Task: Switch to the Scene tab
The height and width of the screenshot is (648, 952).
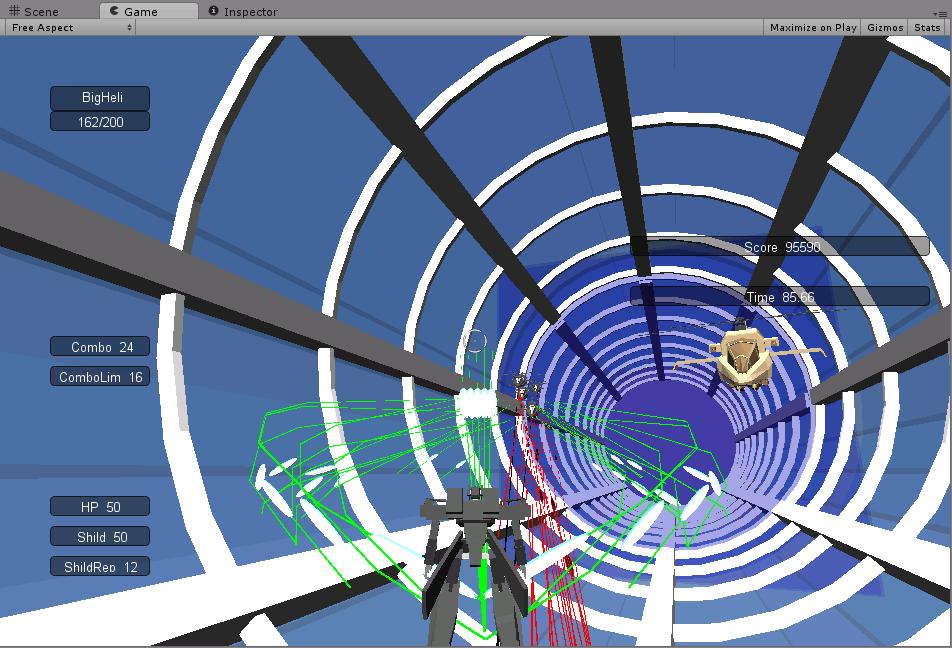Action: [34, 11]
